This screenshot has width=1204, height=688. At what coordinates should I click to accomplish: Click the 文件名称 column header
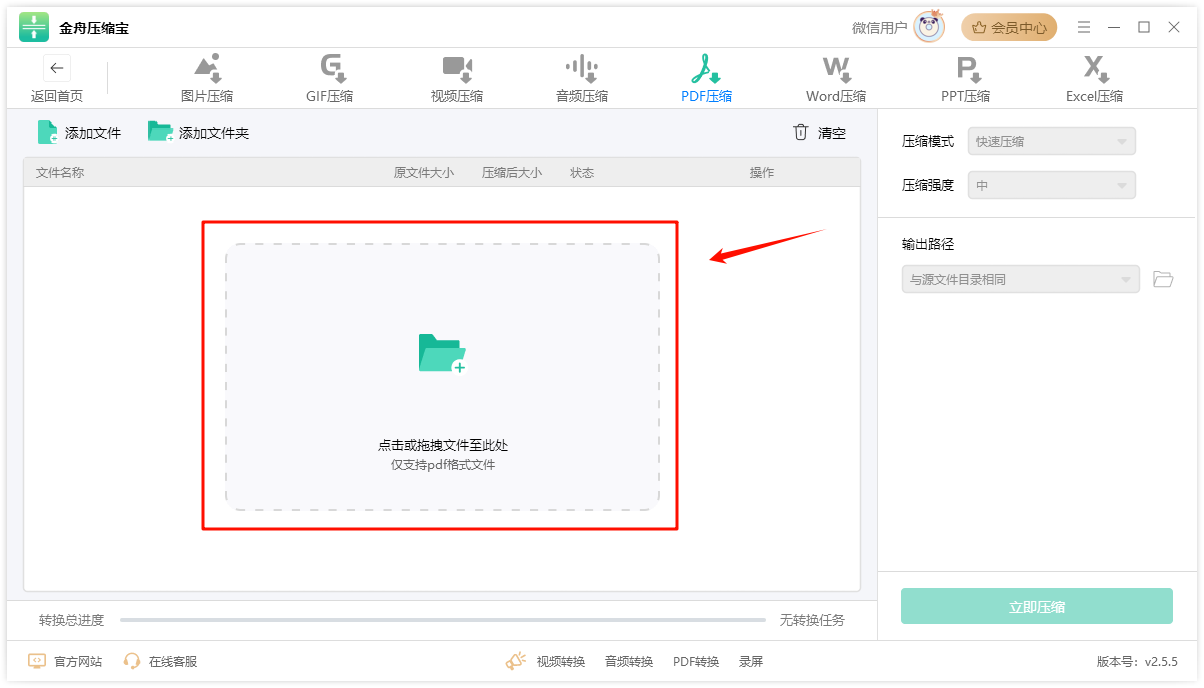click(60, 173)
